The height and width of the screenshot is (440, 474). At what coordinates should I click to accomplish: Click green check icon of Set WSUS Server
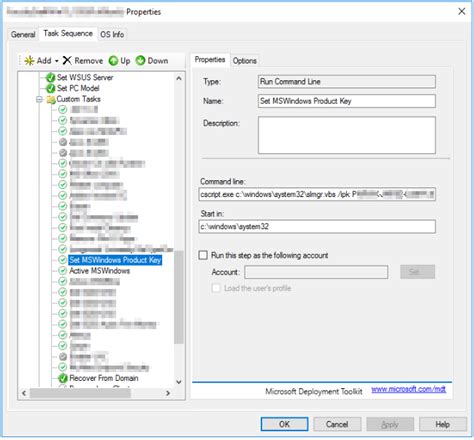pyautogui.click(x=51, y=78)
